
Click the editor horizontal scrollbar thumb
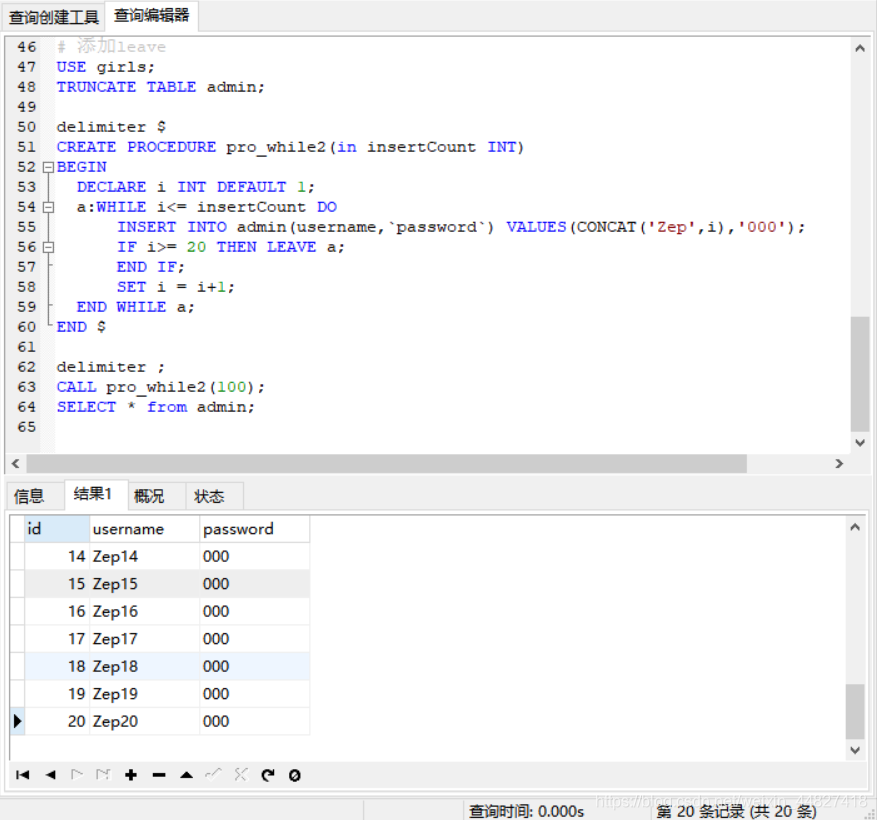click(x=386, y=463)
